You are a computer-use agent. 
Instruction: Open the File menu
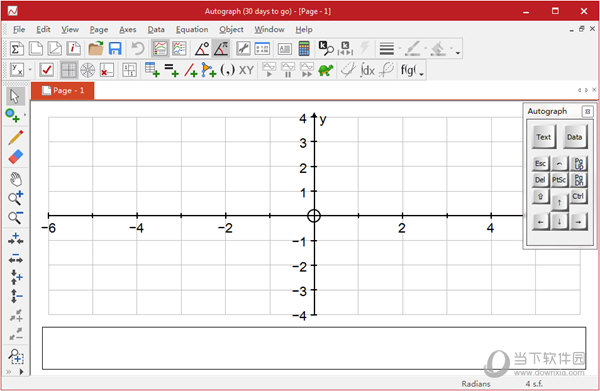click(19, 29)
